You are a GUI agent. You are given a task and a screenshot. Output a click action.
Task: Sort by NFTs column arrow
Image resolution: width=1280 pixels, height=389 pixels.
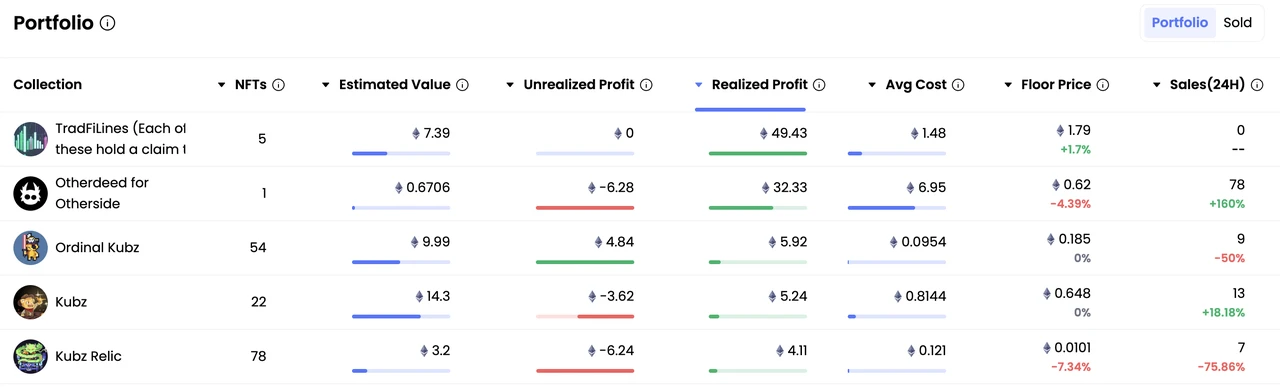point(222,85)
